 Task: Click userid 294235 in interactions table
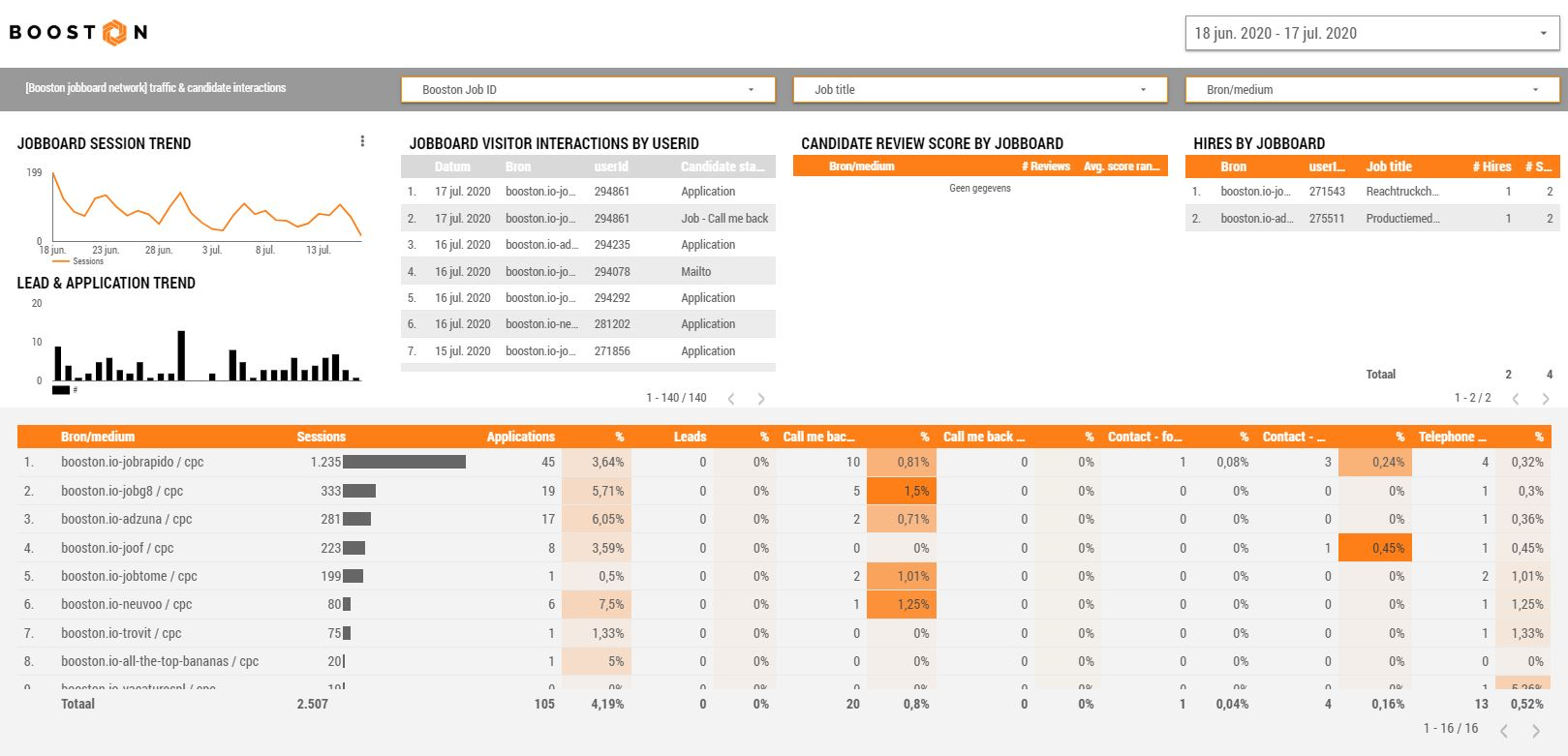tap(612, 245)
